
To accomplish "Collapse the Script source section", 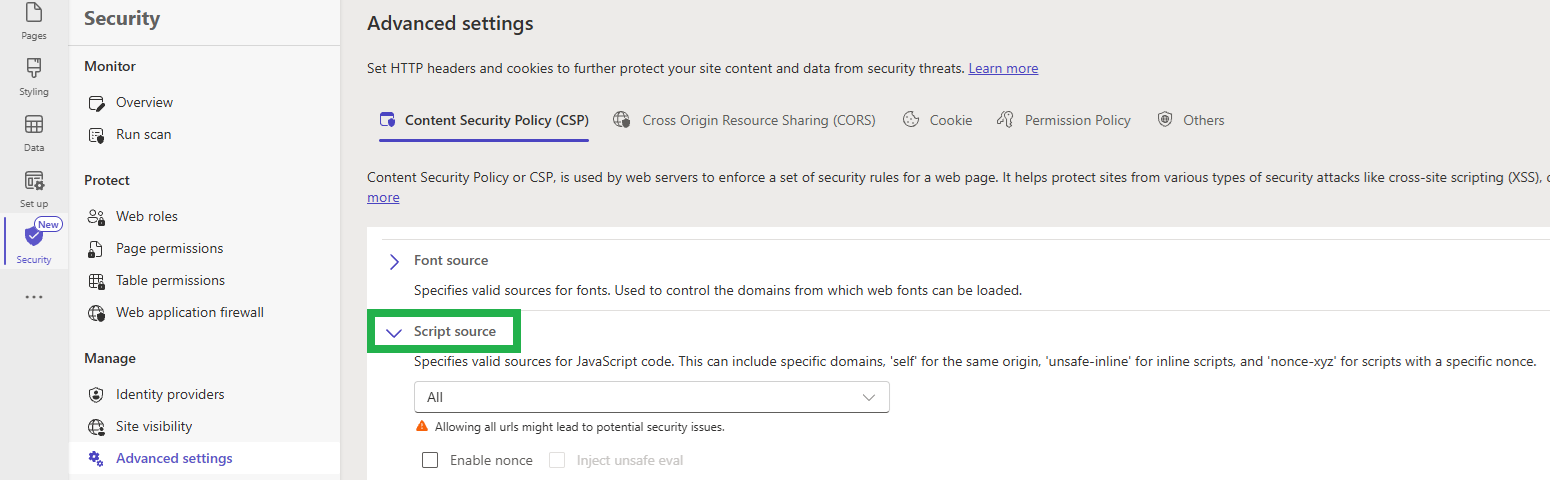I will click(x=394, y=332).
